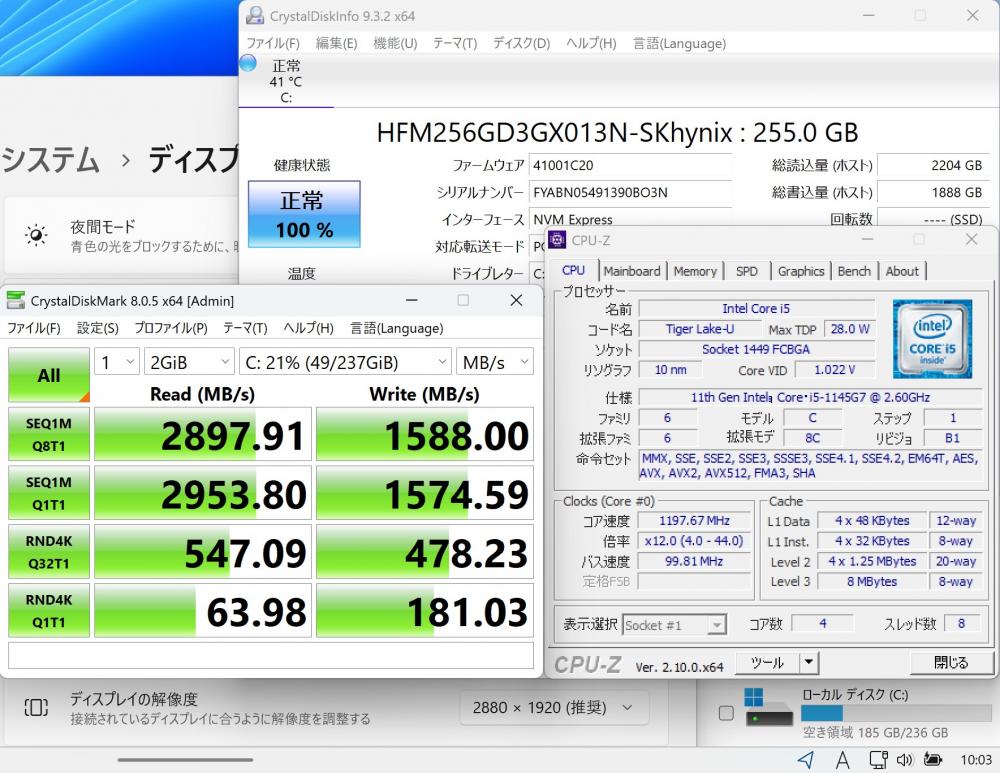Switch to the About tab in CPU-Z

(x=902, y=271)
